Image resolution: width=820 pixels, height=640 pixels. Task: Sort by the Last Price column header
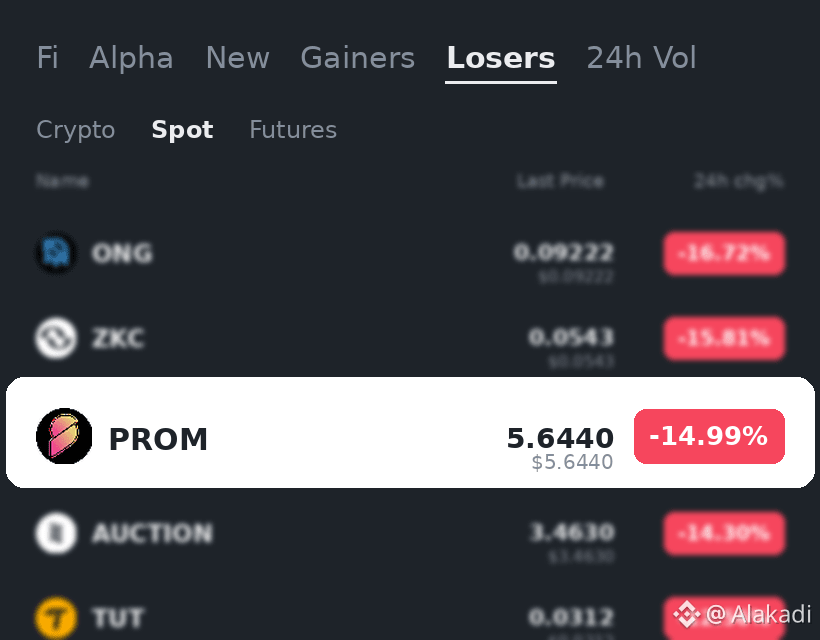(x=560, y=181)
